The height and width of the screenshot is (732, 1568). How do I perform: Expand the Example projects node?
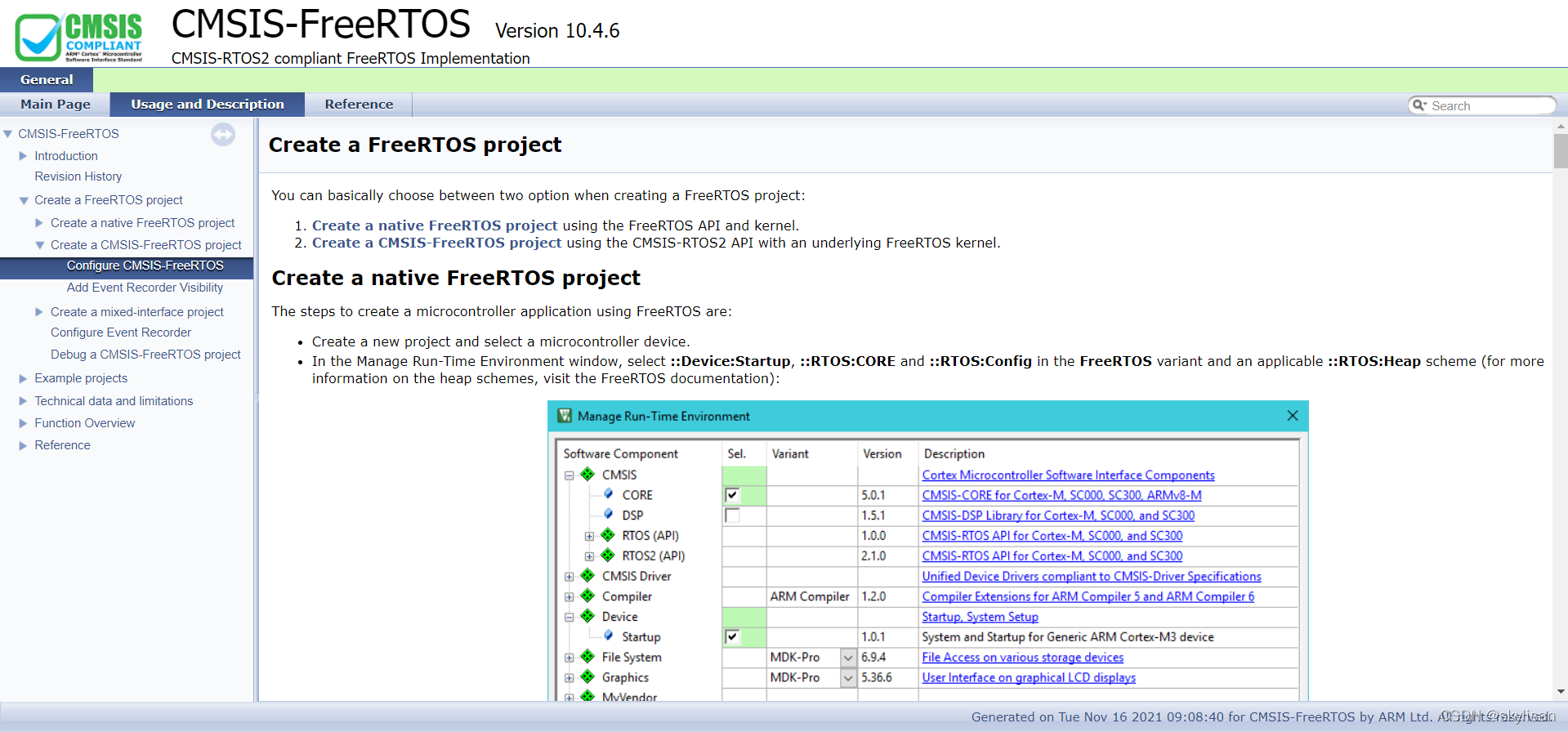(24, 378)
